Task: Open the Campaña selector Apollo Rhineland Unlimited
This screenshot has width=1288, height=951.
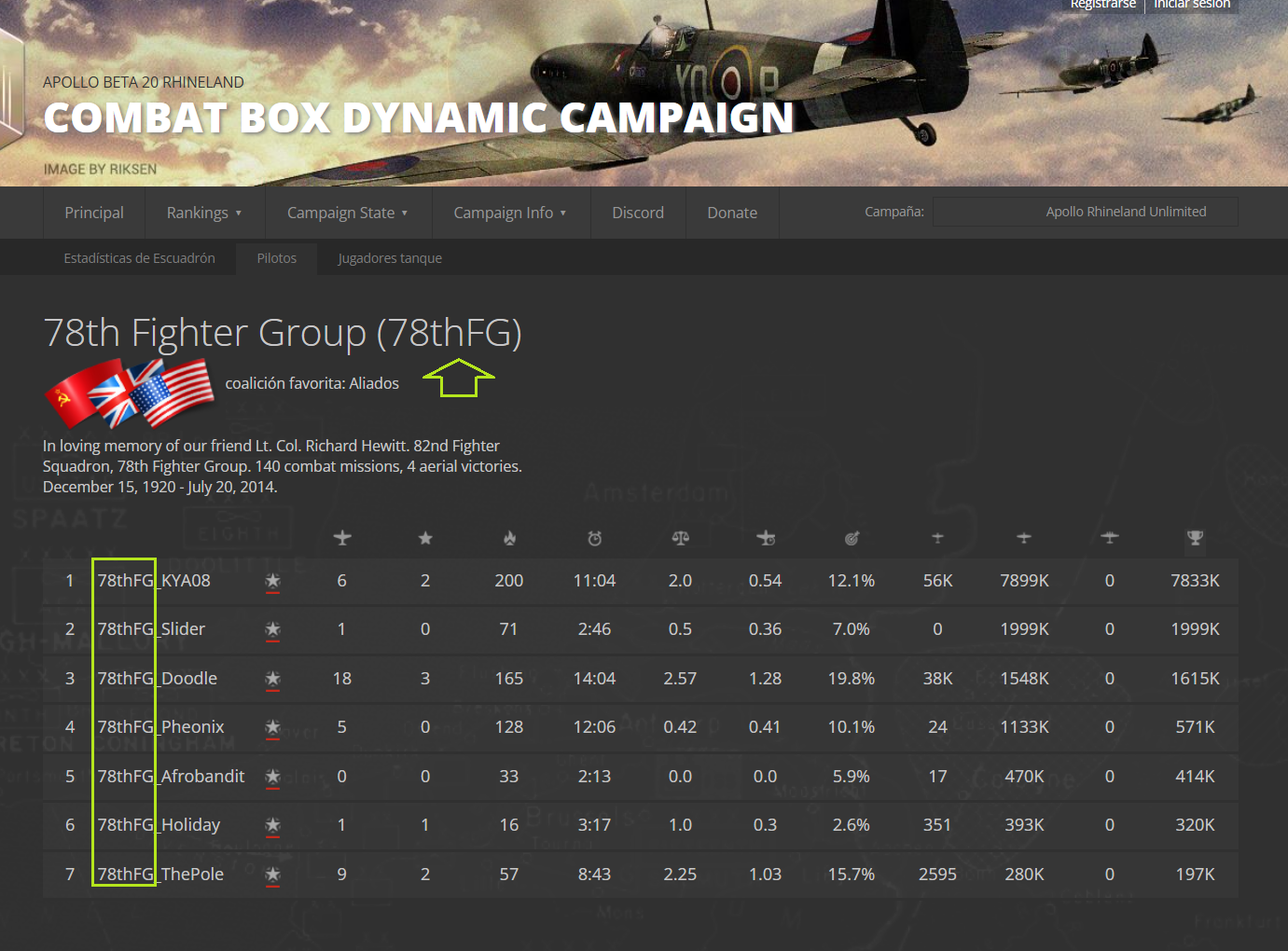Action: 1086,212
